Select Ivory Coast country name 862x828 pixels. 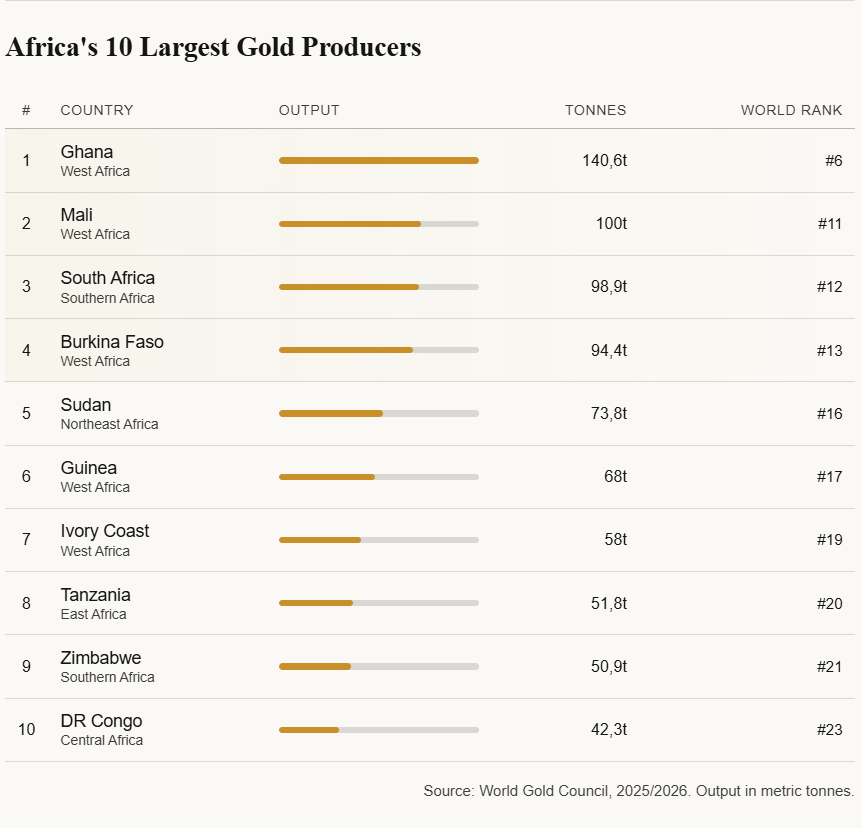click(x=105, y=531)
